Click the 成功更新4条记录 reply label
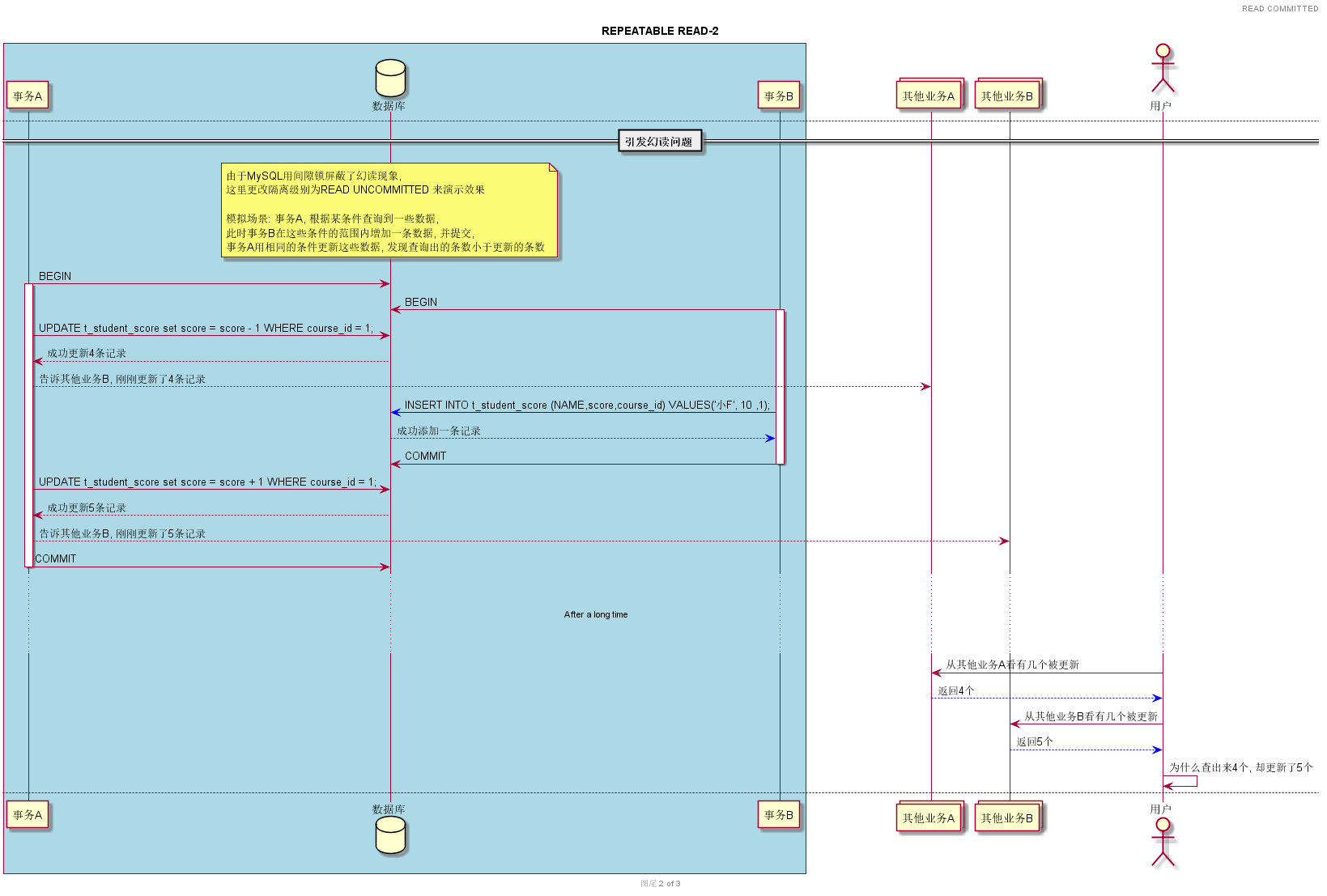 [87, 354]
